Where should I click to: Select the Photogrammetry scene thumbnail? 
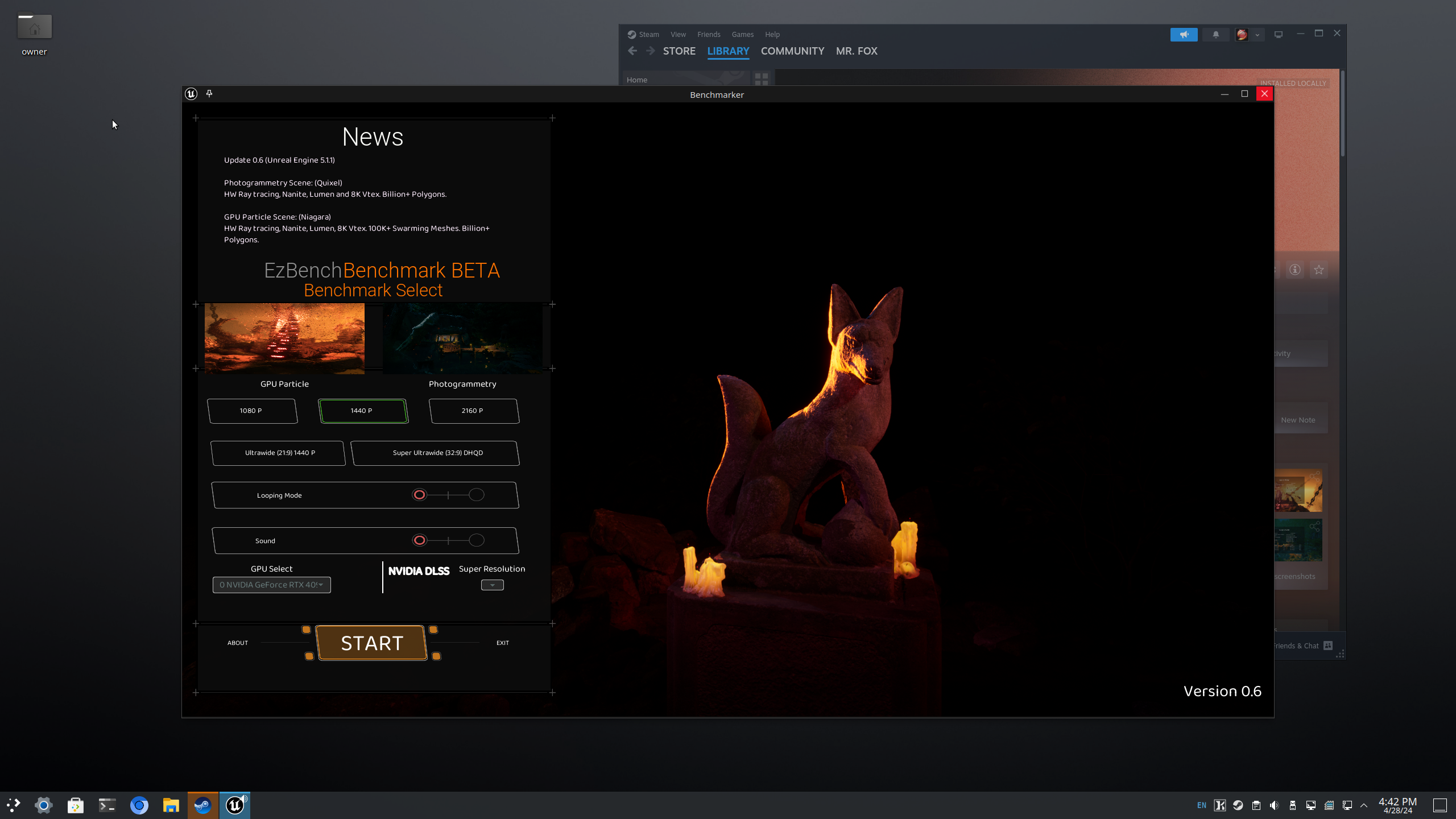coord(462,338)
